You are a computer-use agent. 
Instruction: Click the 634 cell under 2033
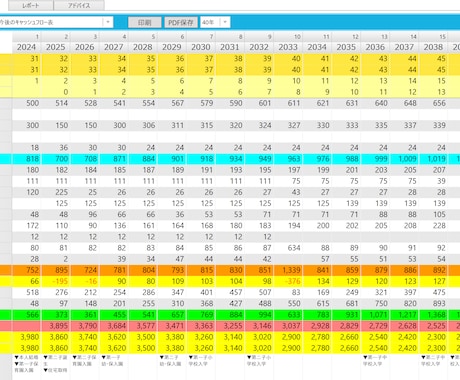click(288, 248)
